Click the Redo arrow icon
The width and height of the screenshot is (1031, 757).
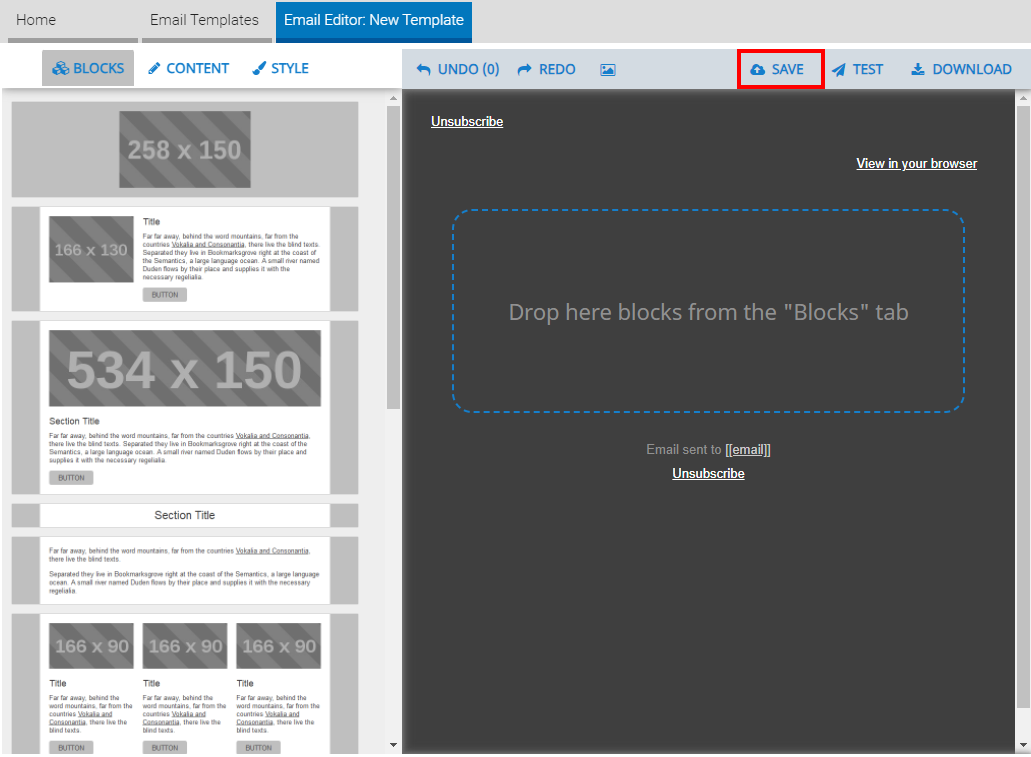click(x=524, y=70)
